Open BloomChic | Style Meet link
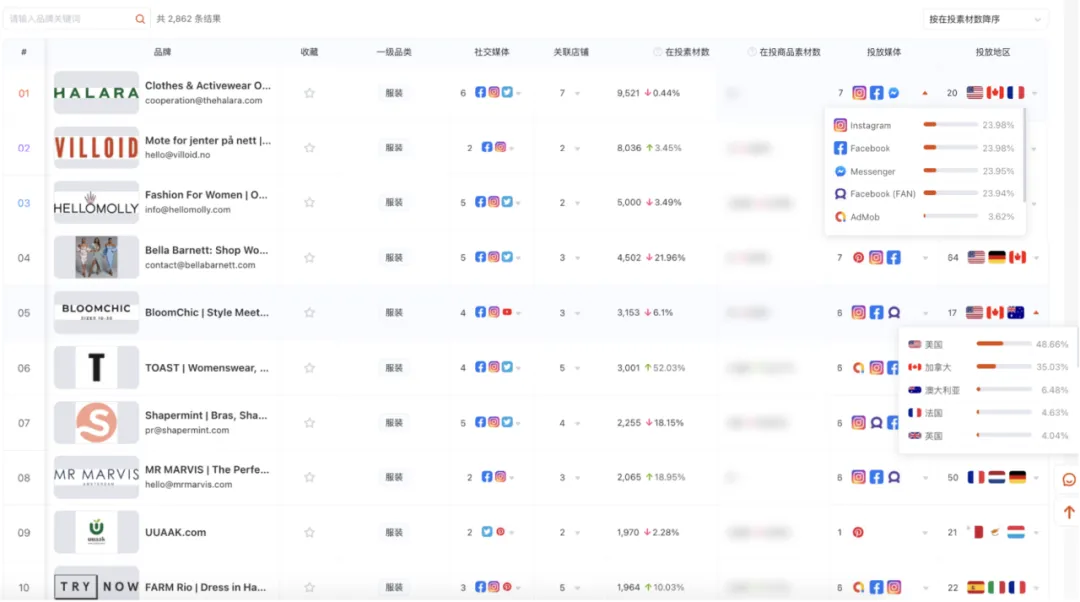This screenshot has height=602, width=1080. click(x=207, y=313)
